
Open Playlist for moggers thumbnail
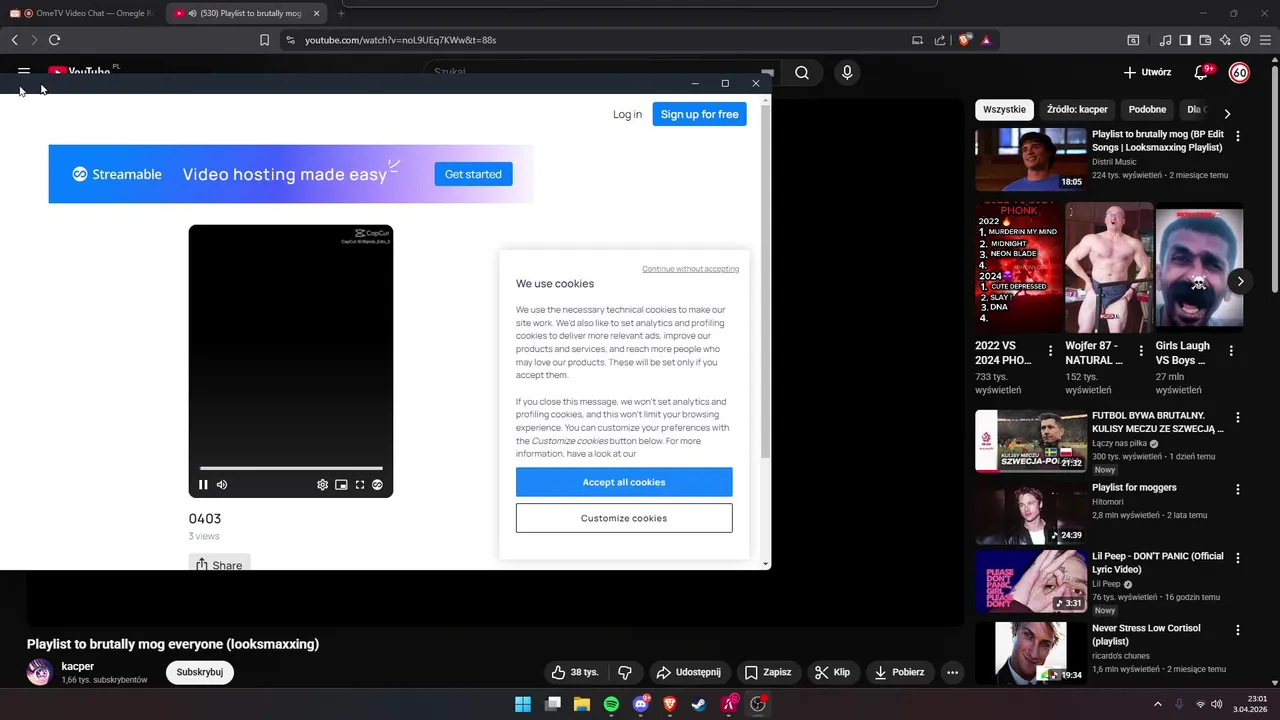pos(1030,513)
